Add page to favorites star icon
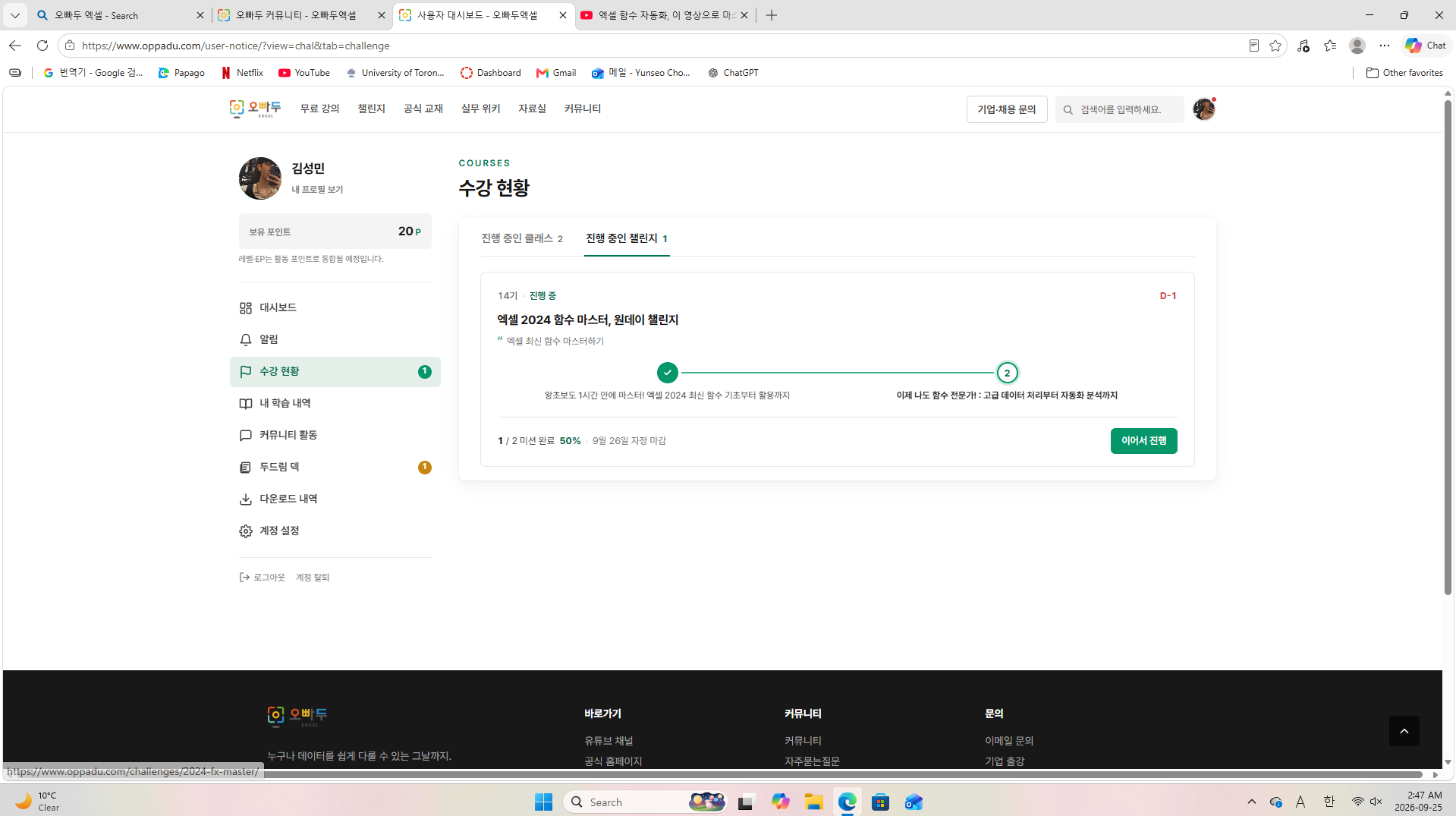1456x816 pixels. (x=1275, y=46)
